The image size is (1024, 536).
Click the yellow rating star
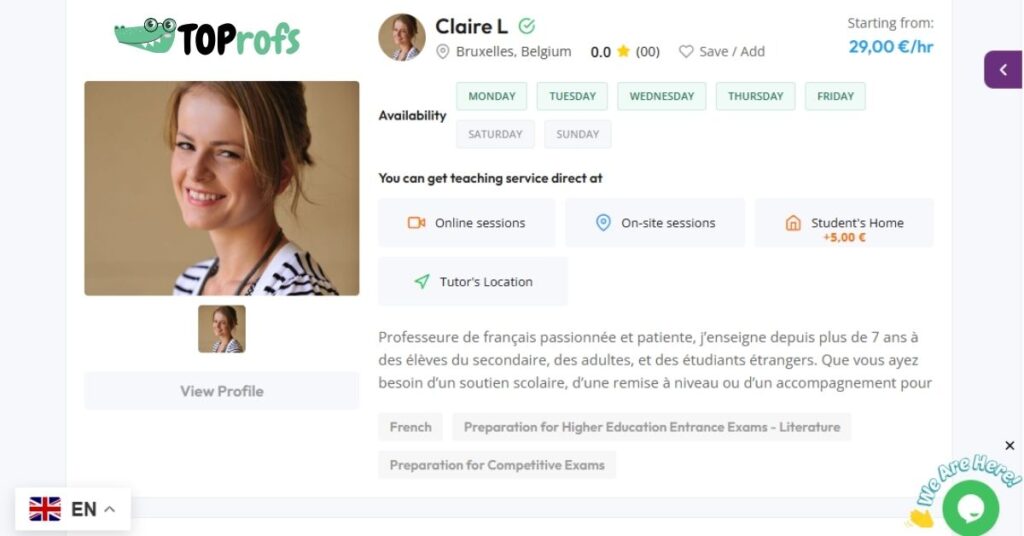[623, 52]
